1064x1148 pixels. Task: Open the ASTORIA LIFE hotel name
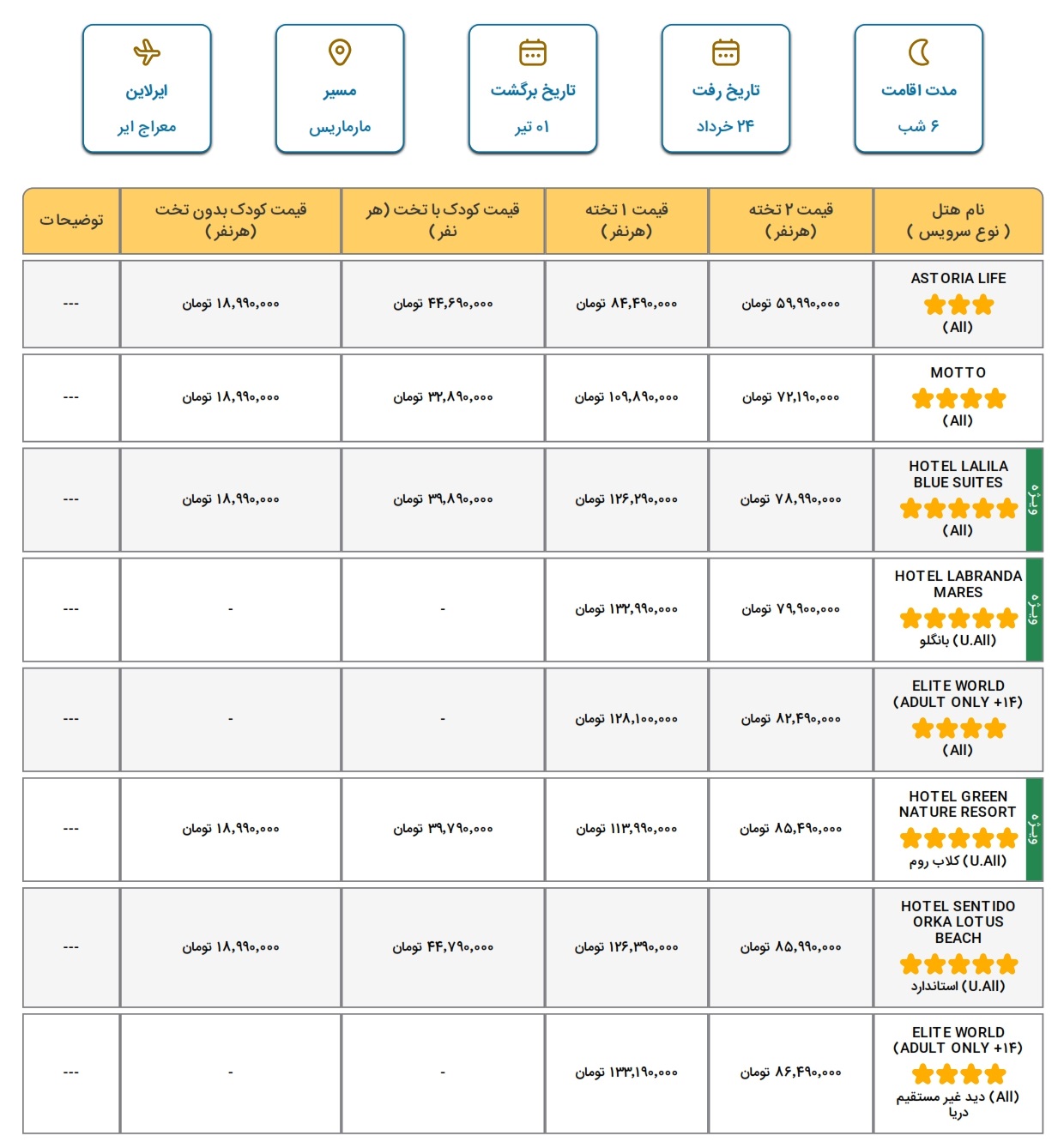tap(958, 278)
